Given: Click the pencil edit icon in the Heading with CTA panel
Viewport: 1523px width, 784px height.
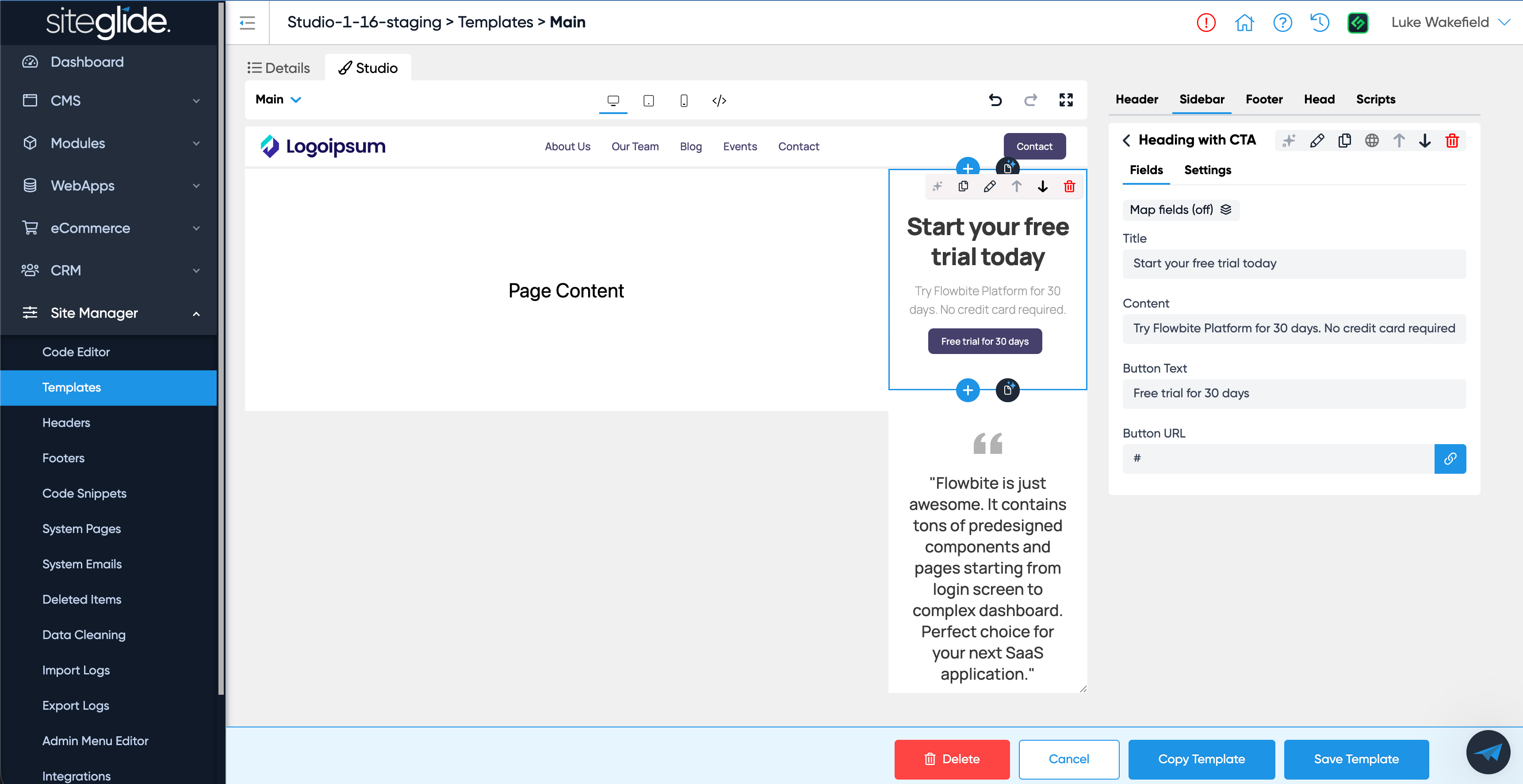Looking at the screenshot, I should coord(1316,141).
